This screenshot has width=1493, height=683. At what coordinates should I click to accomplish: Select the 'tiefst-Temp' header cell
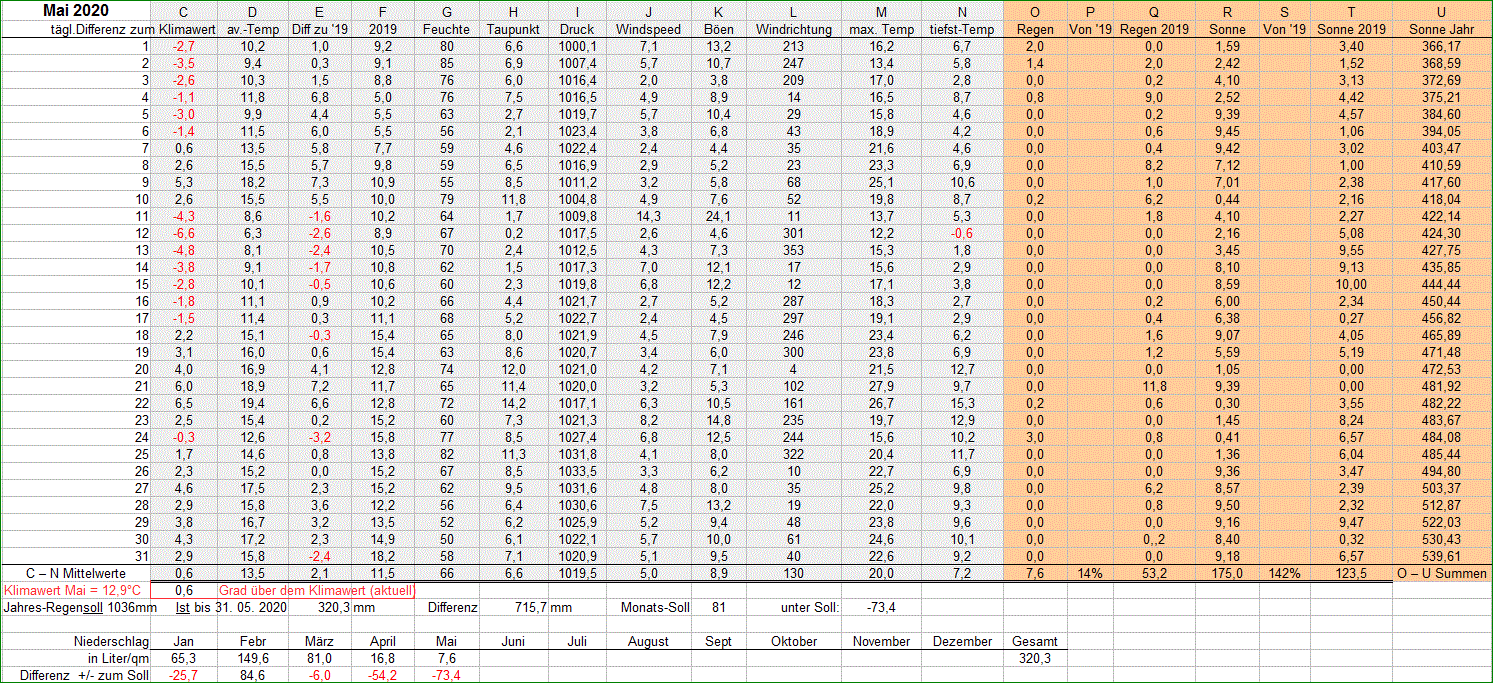961,30
